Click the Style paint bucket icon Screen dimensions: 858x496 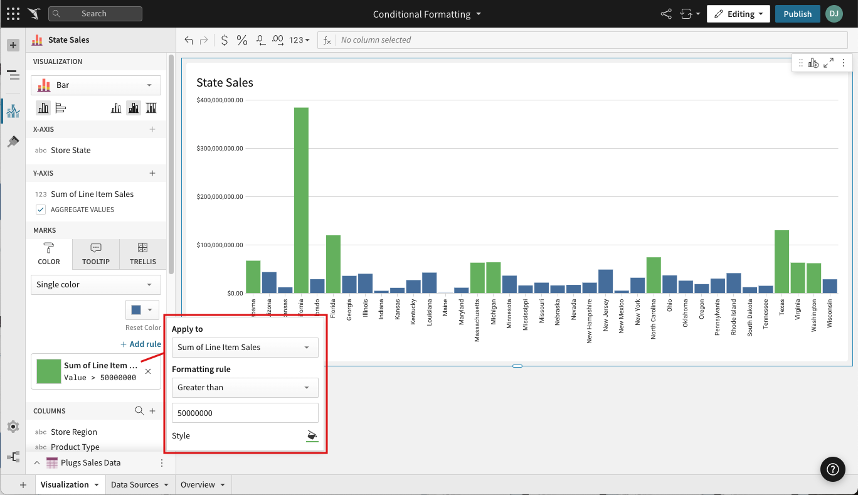coord(312,436)
